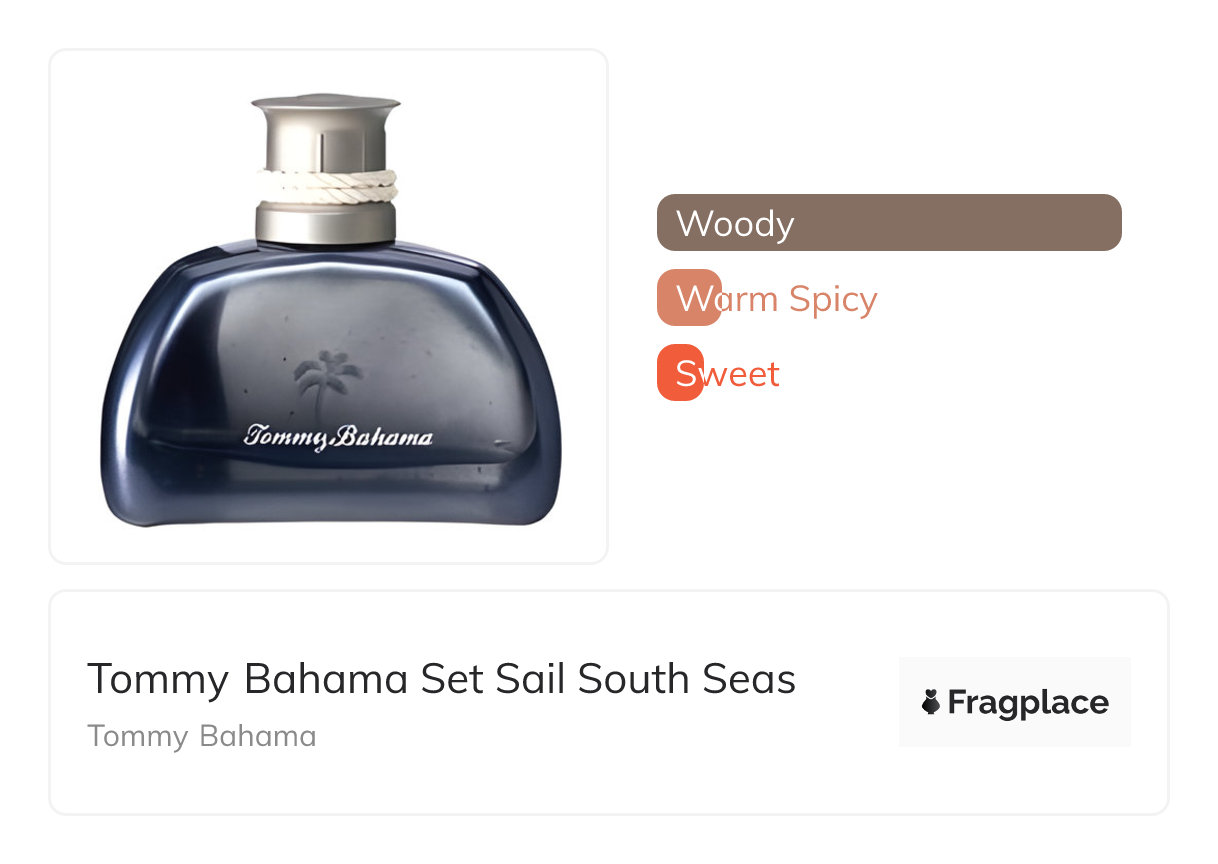Open the Tommy Bahama brand link below title
Image resolution: width=1218 pixels, height=864 pixels.
(202, 736)
